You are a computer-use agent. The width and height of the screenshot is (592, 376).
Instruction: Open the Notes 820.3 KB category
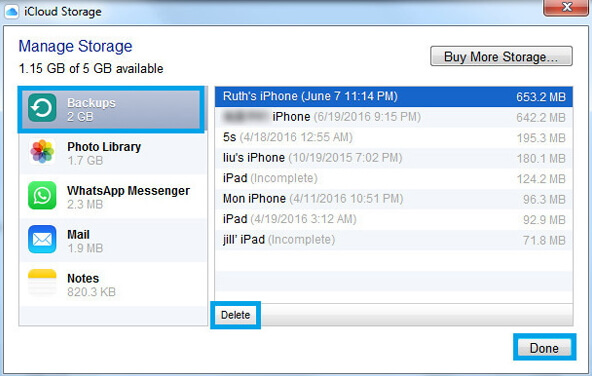[113, 284]
